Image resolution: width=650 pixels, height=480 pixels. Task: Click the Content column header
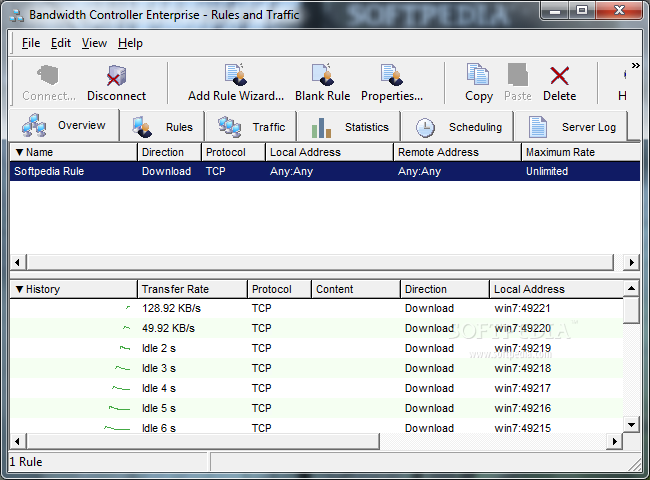356,289
